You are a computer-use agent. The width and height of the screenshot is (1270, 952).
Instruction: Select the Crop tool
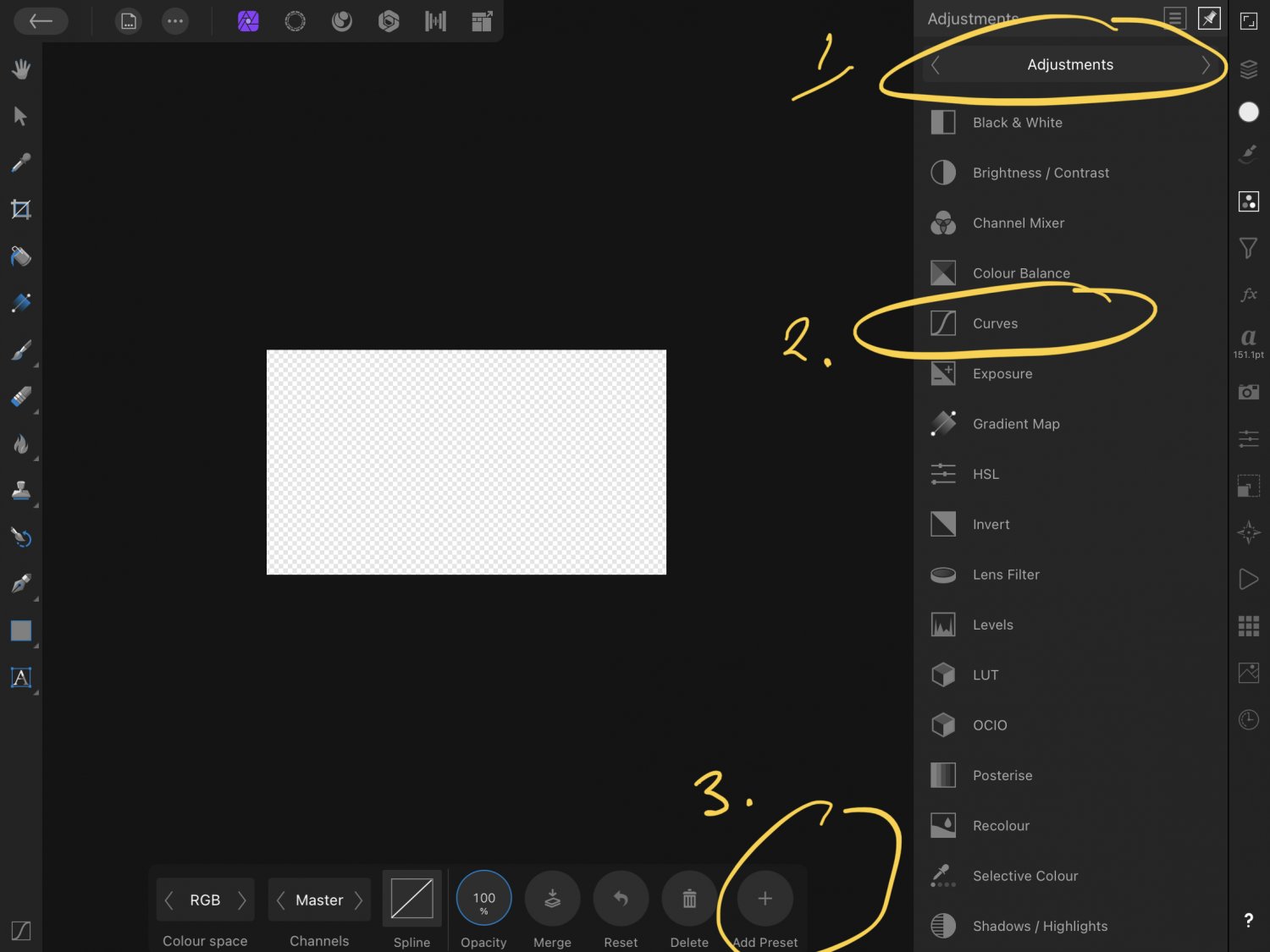point(21,209)
